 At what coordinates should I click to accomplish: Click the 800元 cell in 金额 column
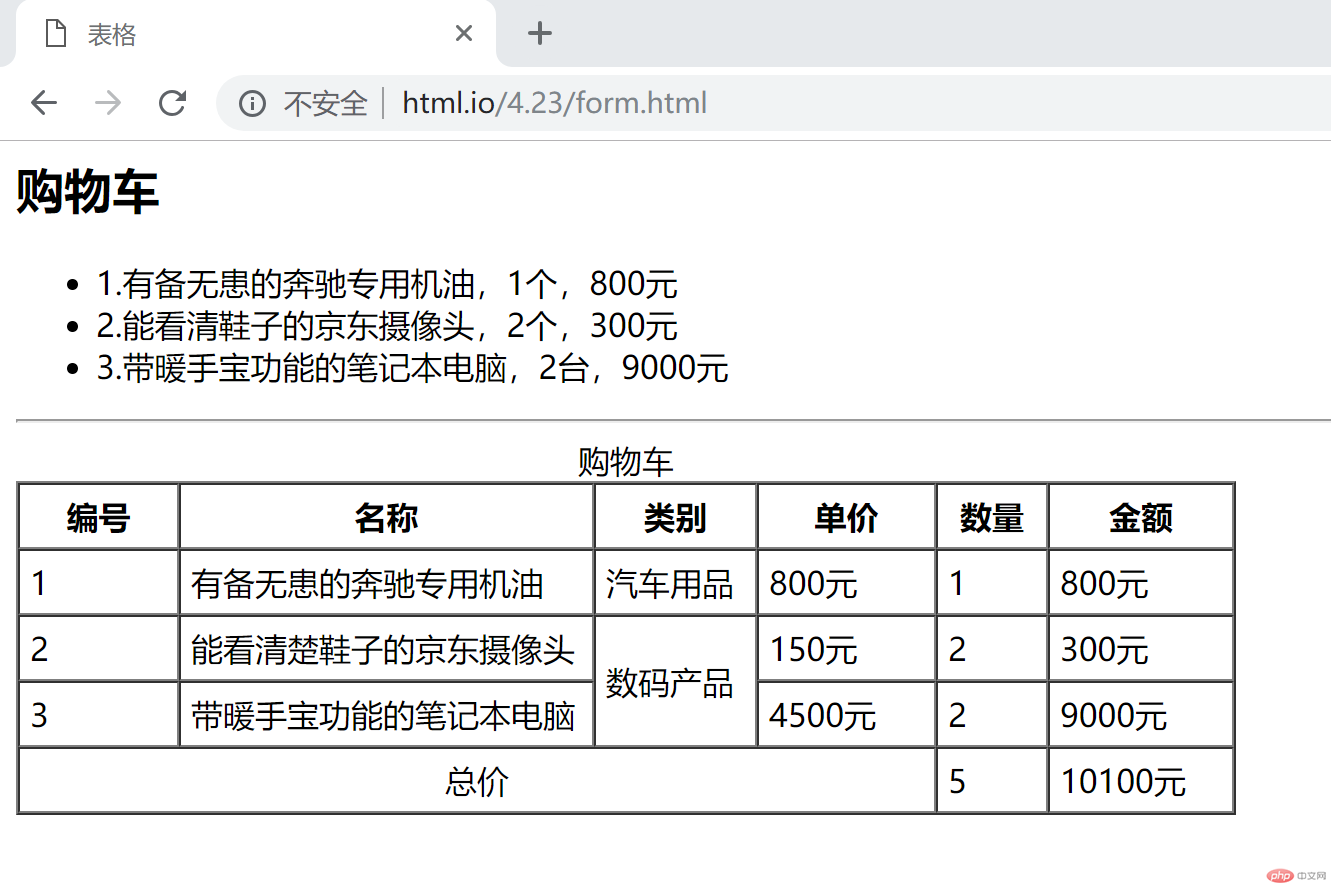[1141, 584]
